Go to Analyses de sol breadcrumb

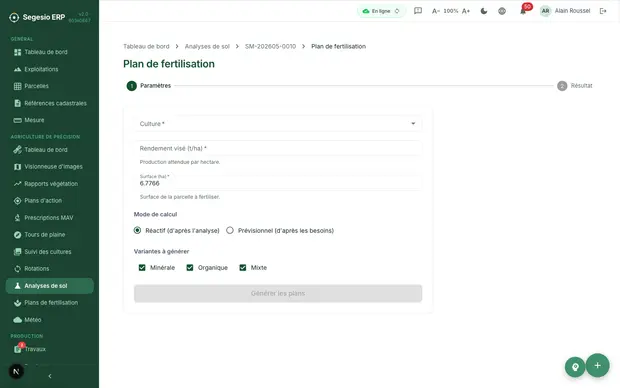pos(207,46)
